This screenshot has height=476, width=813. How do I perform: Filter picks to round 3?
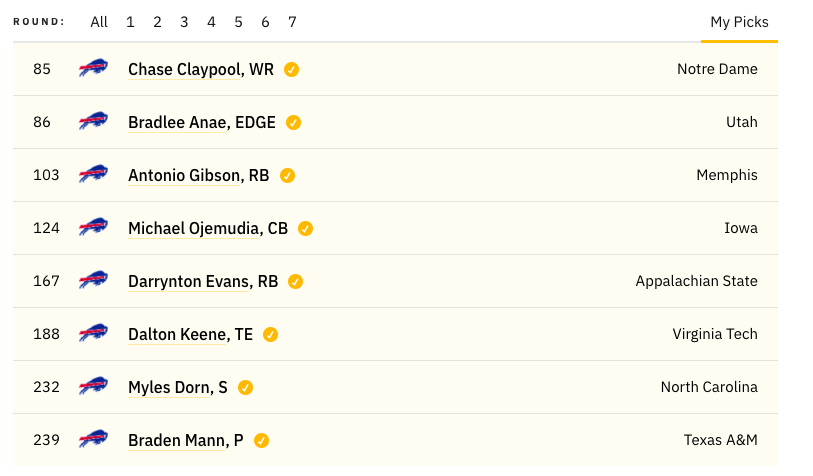[x=184, y=22]
